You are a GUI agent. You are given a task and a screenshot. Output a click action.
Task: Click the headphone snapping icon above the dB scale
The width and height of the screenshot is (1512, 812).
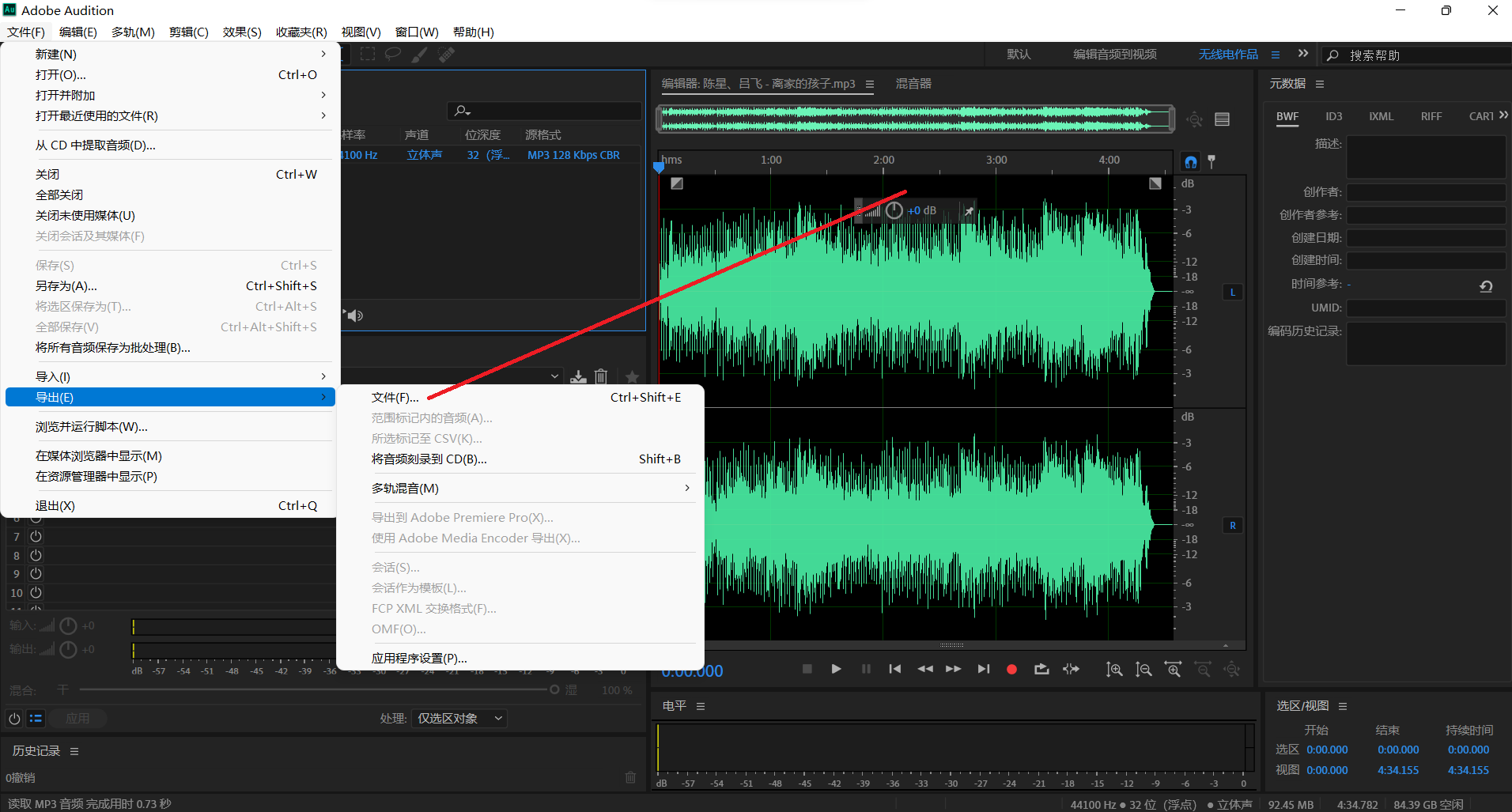click(x=1191, y=162)
